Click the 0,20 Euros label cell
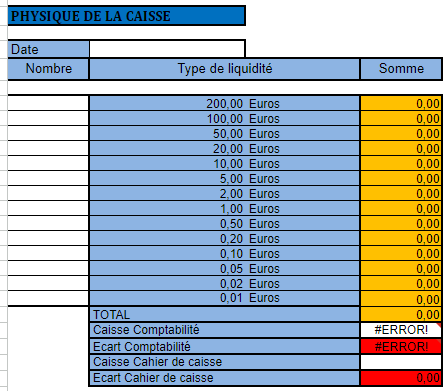The image size is (447, 391). pyautogui.click(x=225, y=238)
